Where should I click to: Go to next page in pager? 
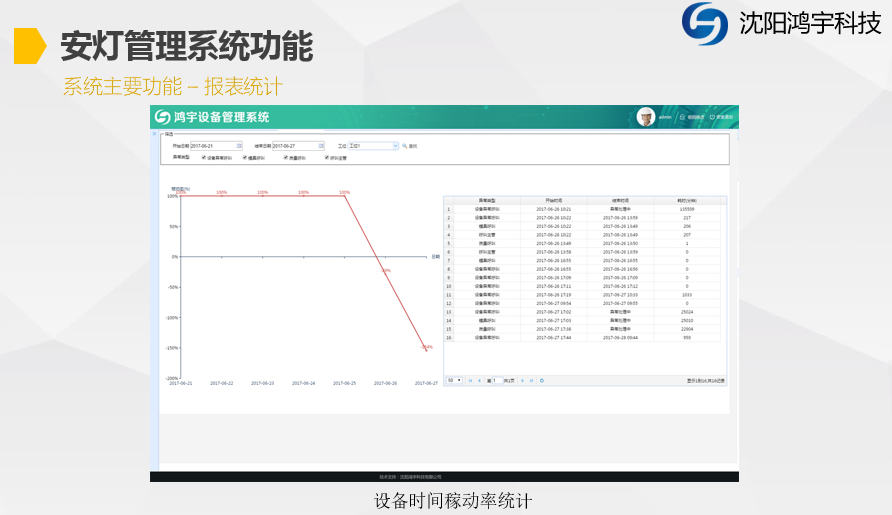(x=522, y=380)
